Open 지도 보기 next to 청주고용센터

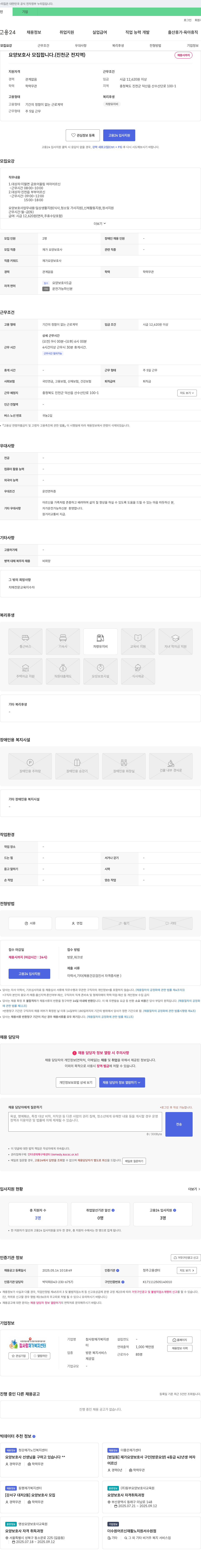click(x=187, y=1270)
